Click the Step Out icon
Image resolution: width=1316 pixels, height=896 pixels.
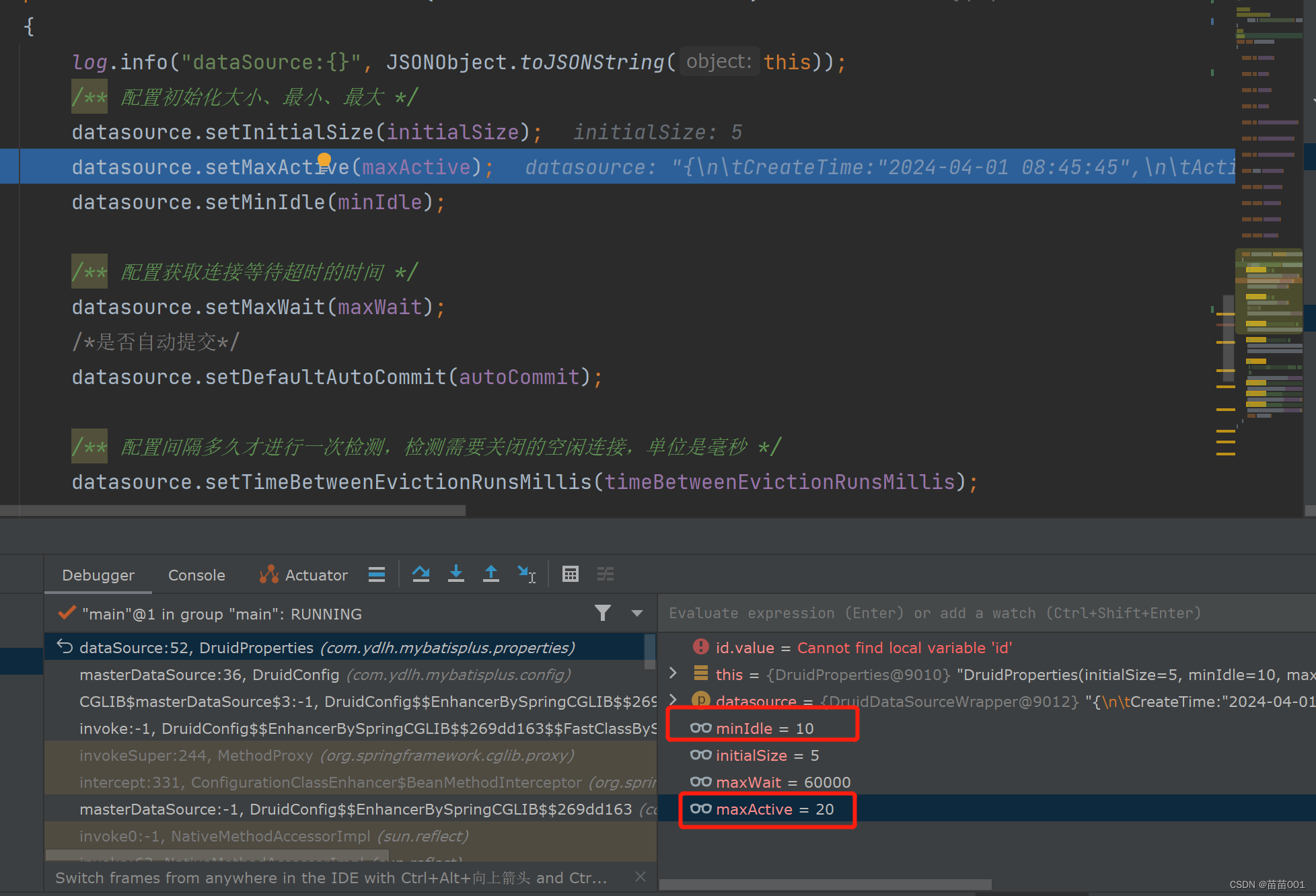491,574
